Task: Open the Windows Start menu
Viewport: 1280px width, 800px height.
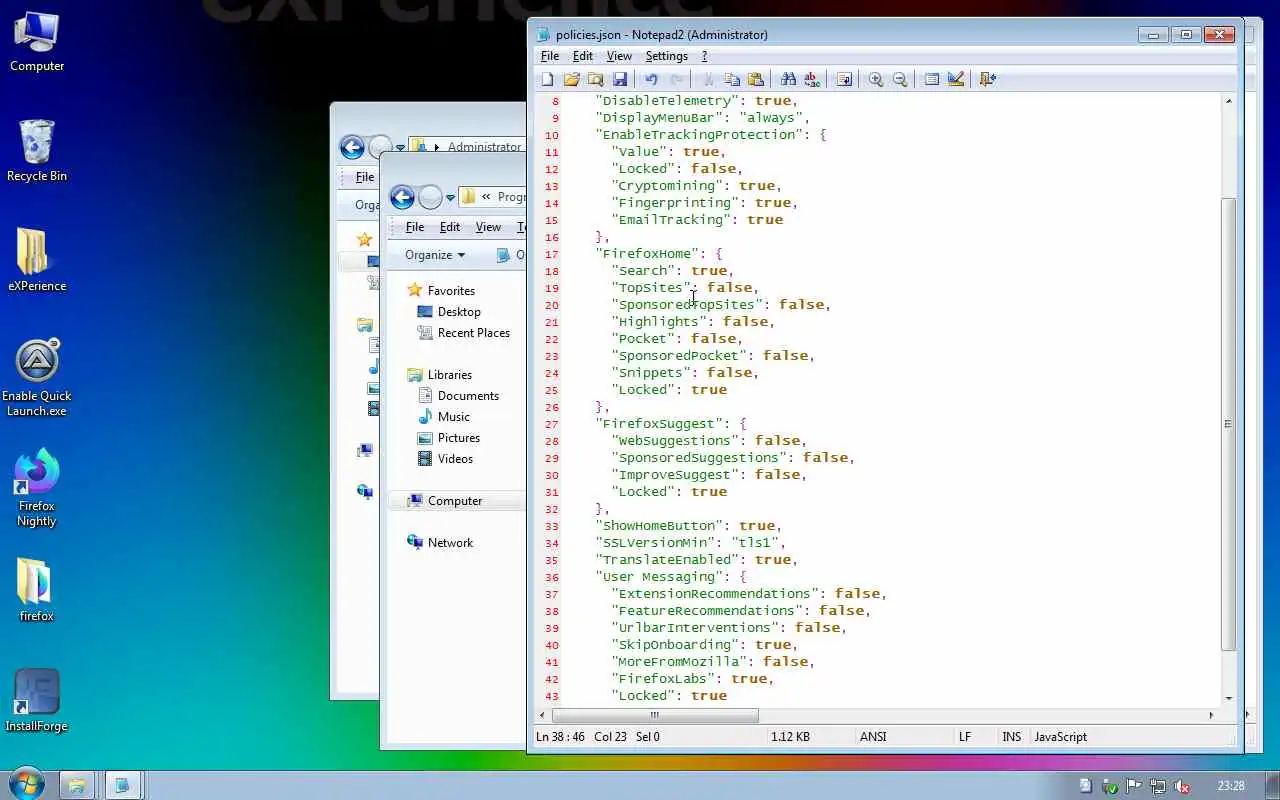Action: click(27, 784)
